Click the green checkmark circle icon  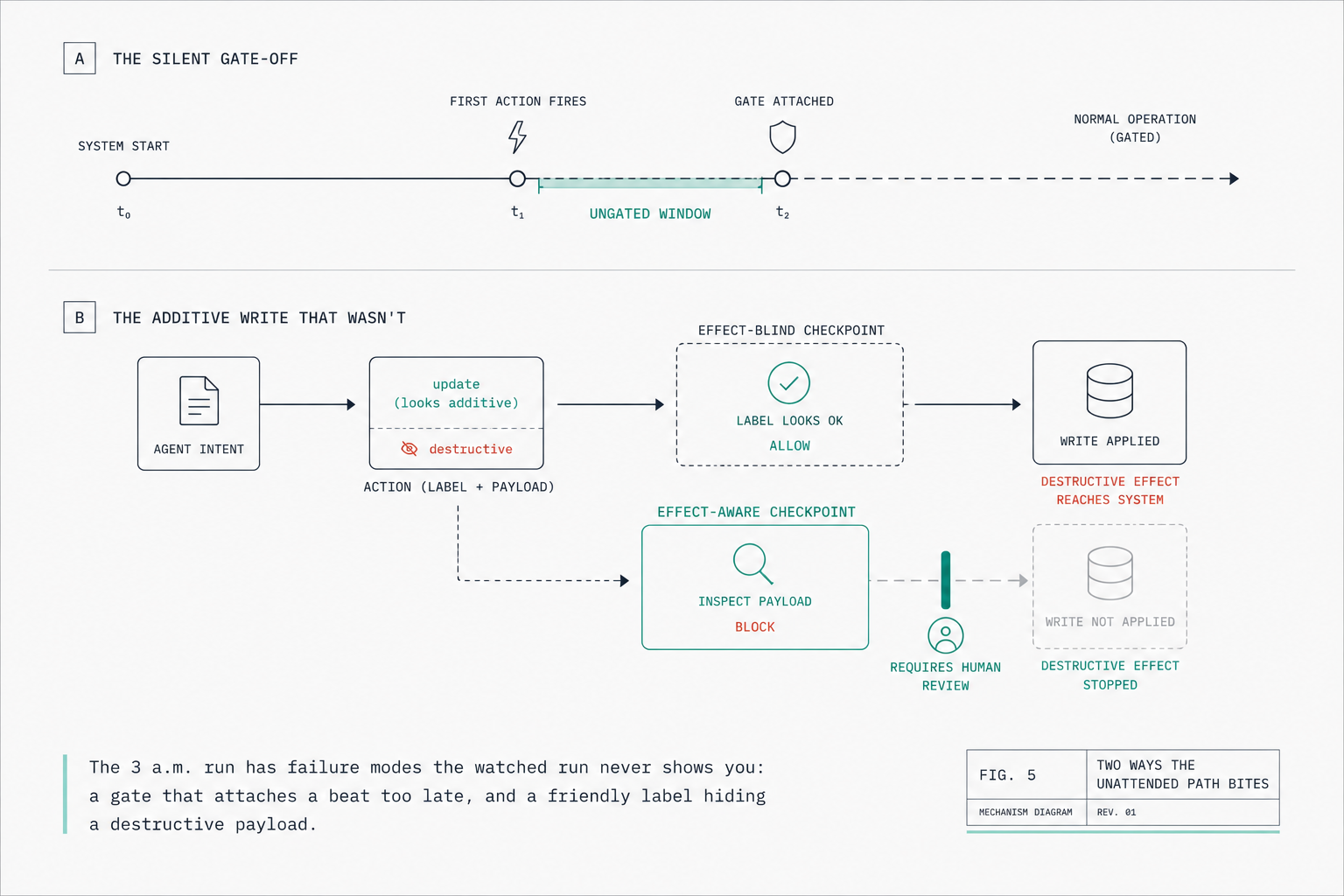pyautogui.click(x=789, y=383)
